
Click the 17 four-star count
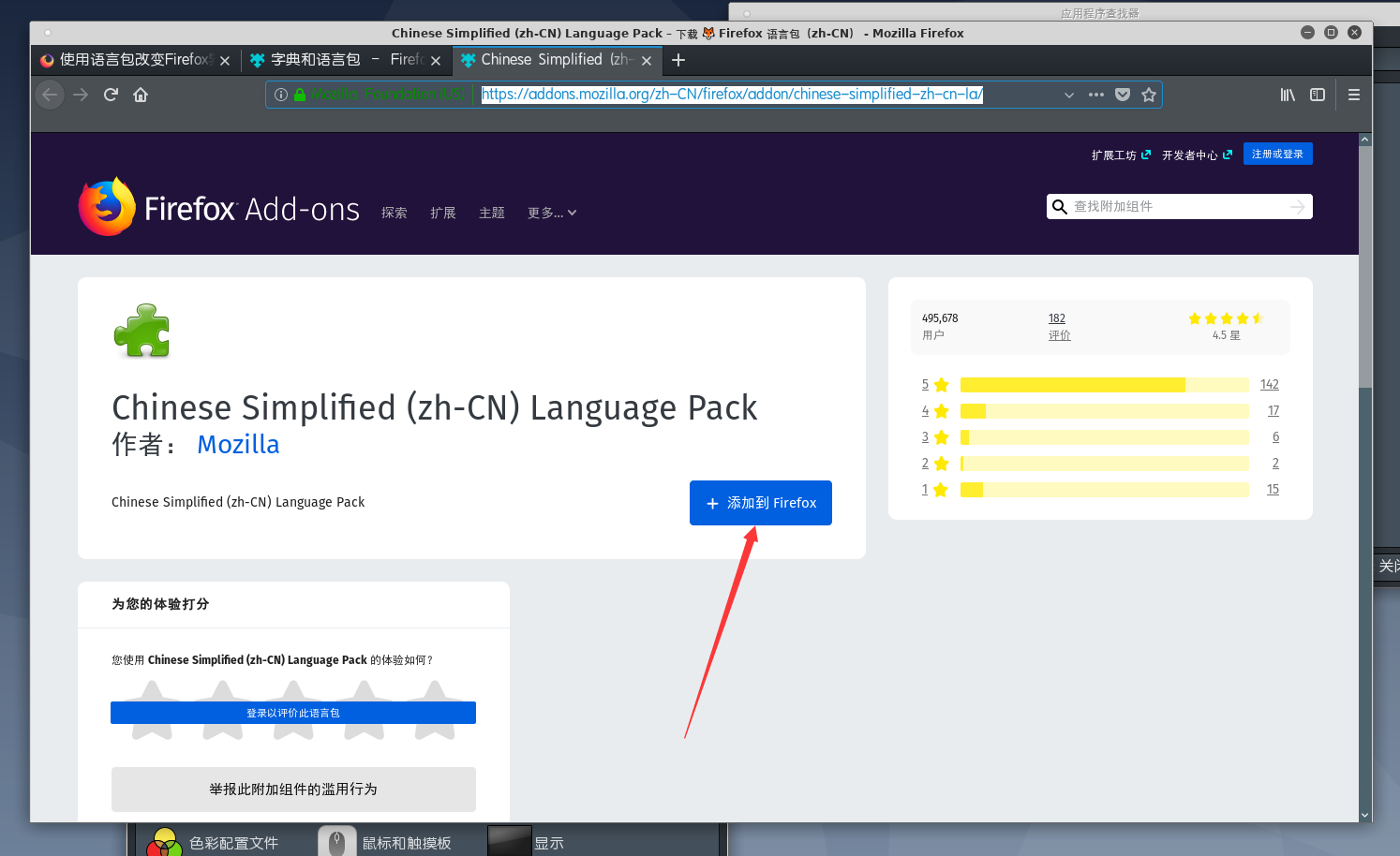click(x=1273, y=411)
